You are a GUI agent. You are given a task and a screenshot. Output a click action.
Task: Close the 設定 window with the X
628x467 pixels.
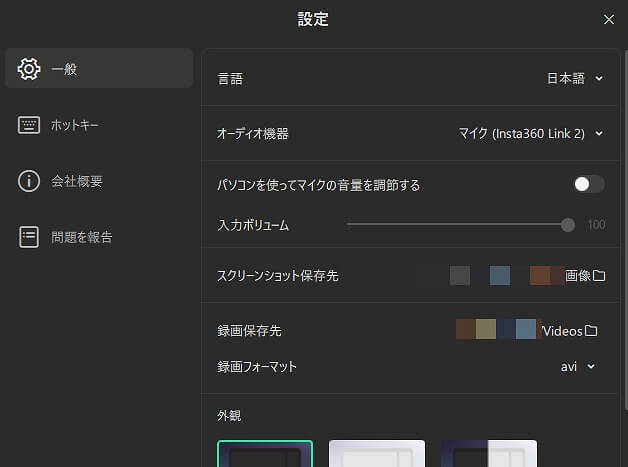(609, 19)
